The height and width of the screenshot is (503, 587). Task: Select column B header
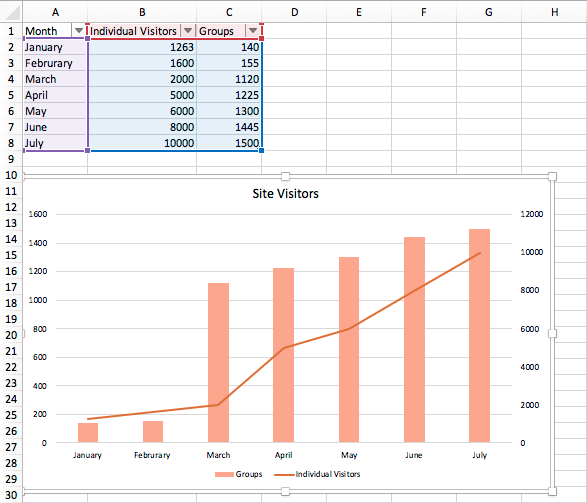pyautogui.click(x=142, y=12)
